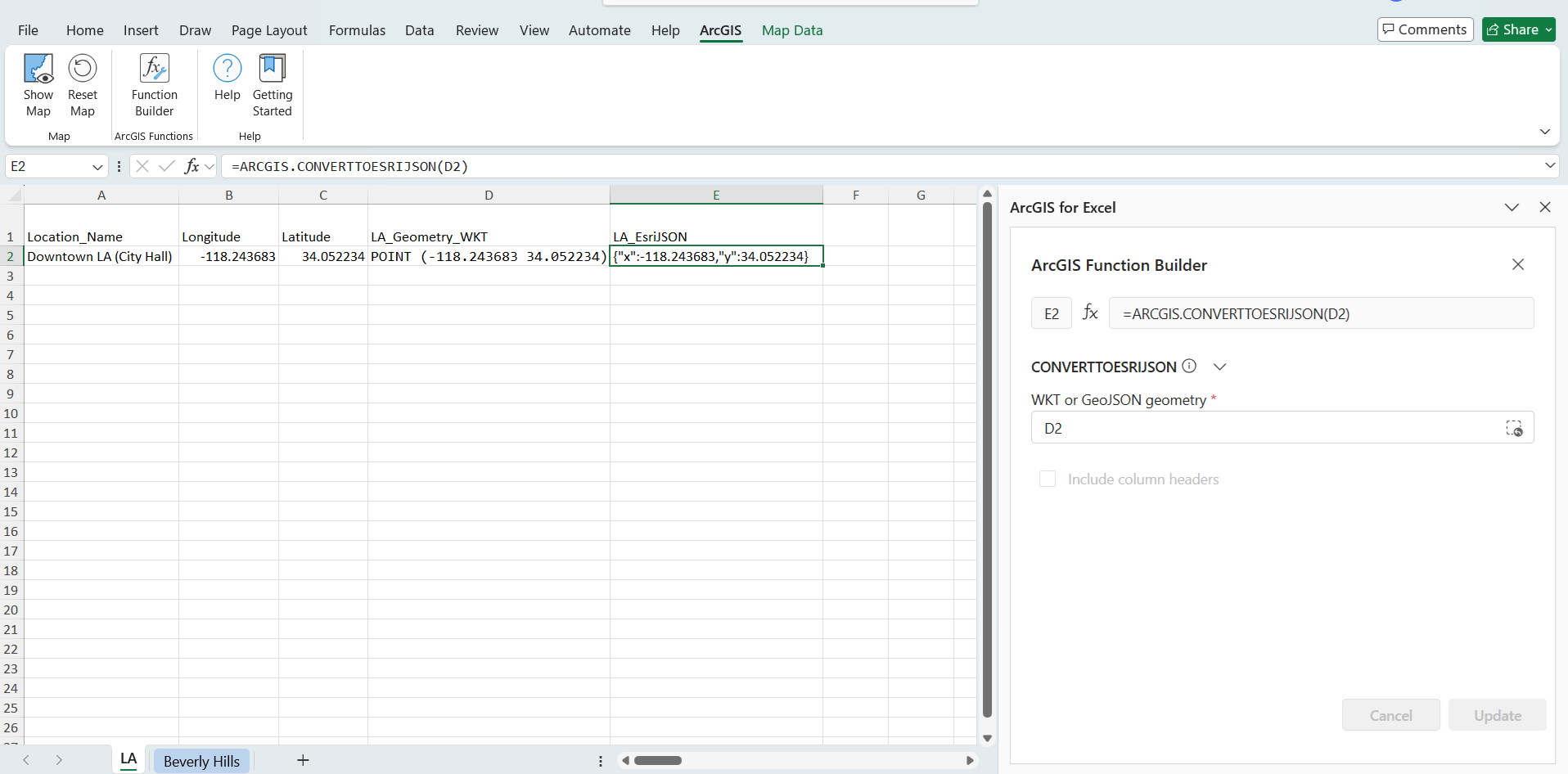
Task: Open the Data tab
Action: [419, 30]
